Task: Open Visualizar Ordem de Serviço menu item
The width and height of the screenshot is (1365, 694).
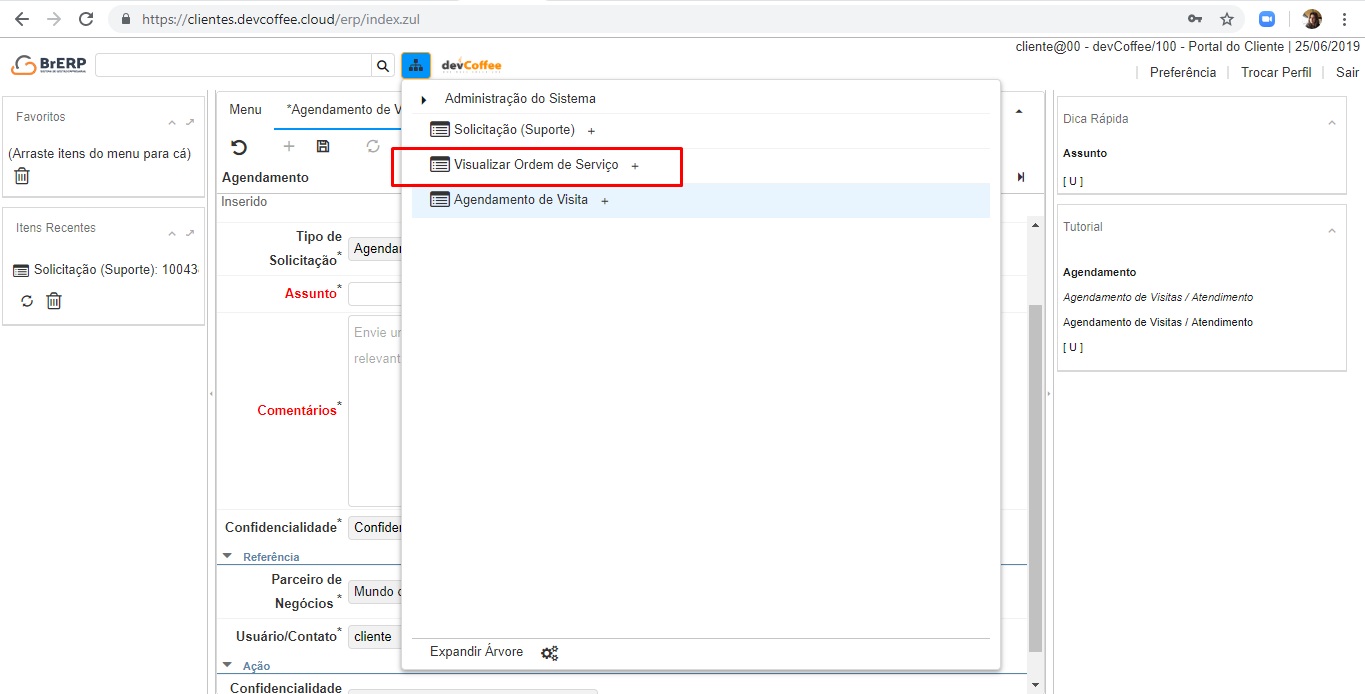Action: (536, 165)
